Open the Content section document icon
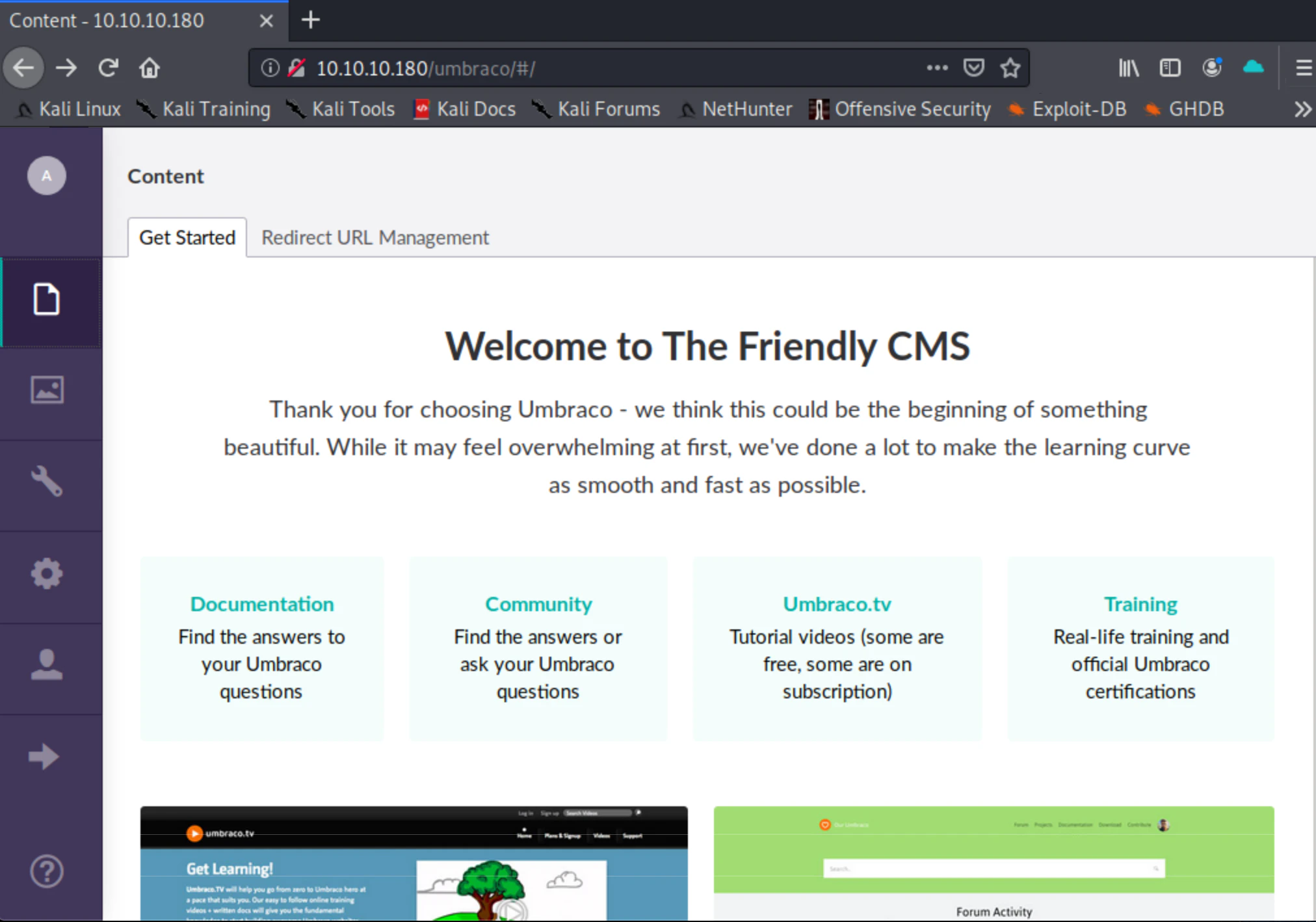 click(47, 300)
